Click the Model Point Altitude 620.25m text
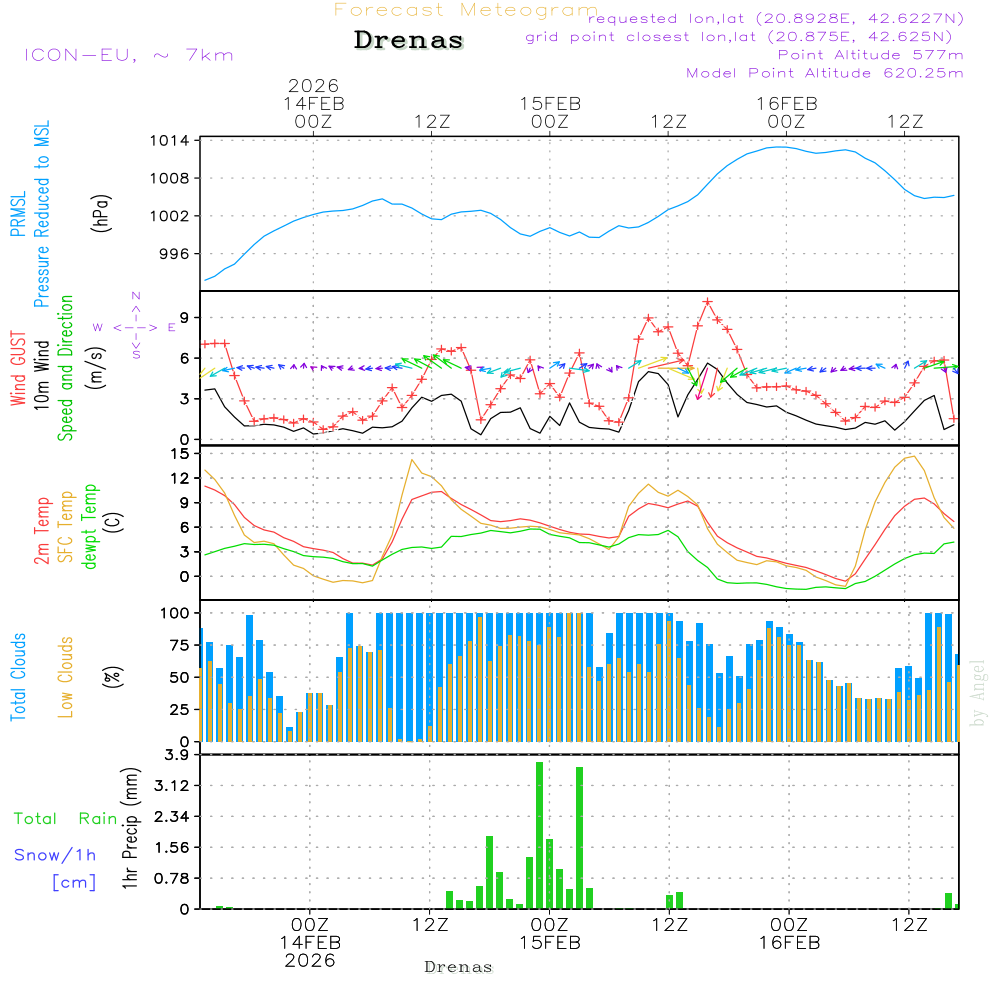Image resolution: width=1000 pixels, height=1000 pixels. 824,73
